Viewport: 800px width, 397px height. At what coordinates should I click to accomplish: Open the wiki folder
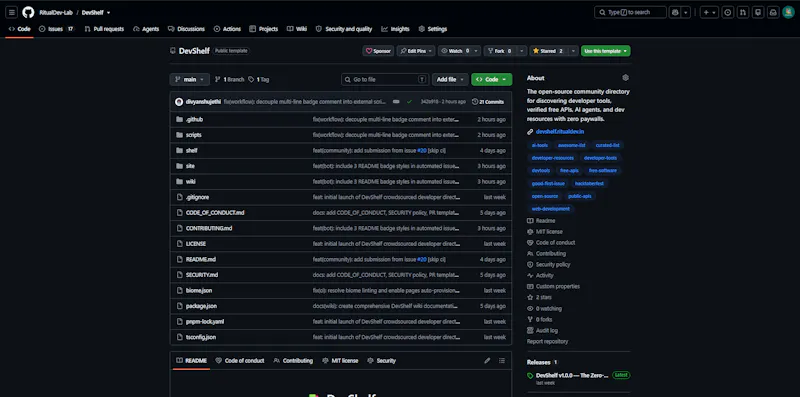(191, 181)
